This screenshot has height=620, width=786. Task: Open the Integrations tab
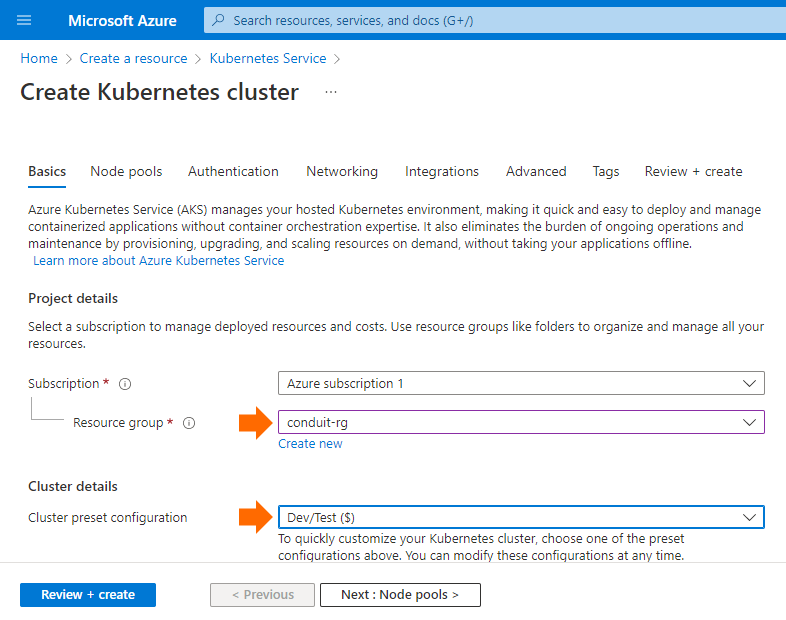click(x=442, y=171)
